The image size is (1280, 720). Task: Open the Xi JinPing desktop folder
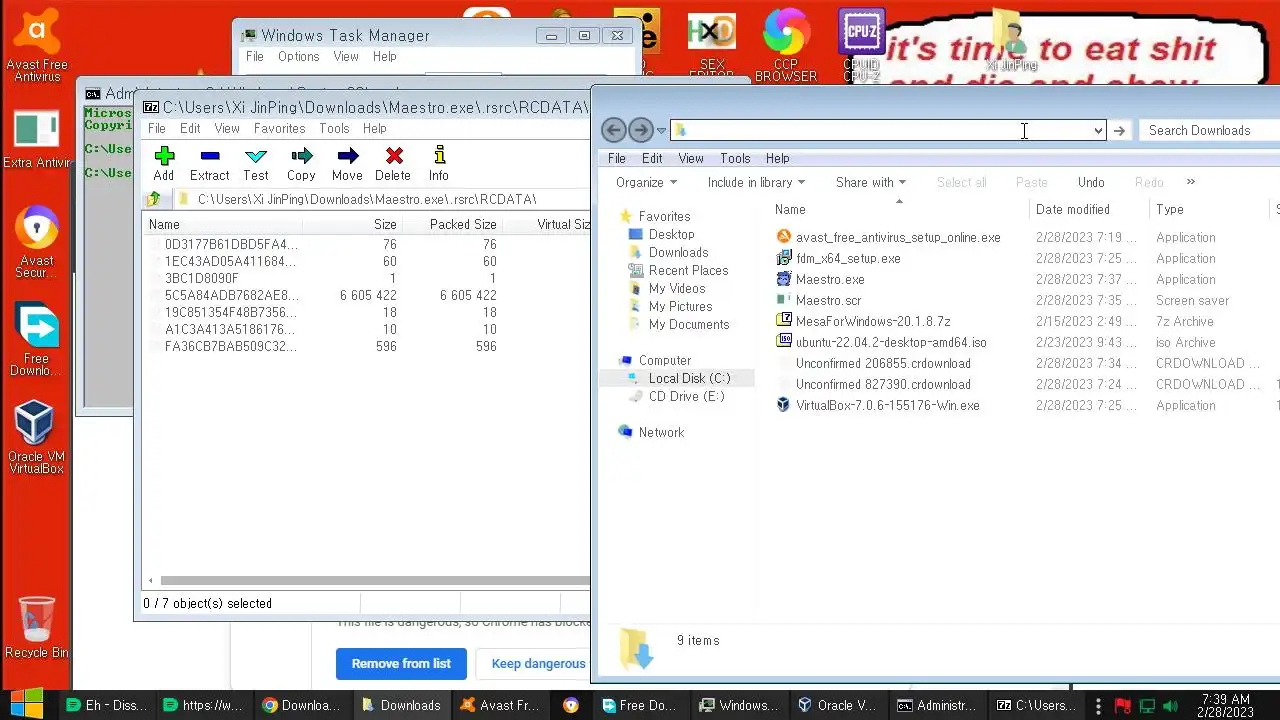tap(1011, 42)
